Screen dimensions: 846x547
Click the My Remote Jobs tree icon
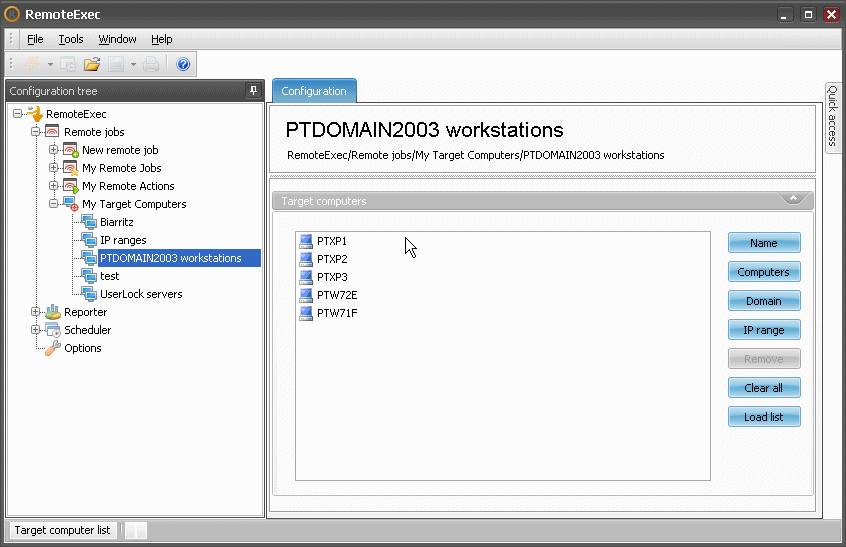[x=71, y=168]
